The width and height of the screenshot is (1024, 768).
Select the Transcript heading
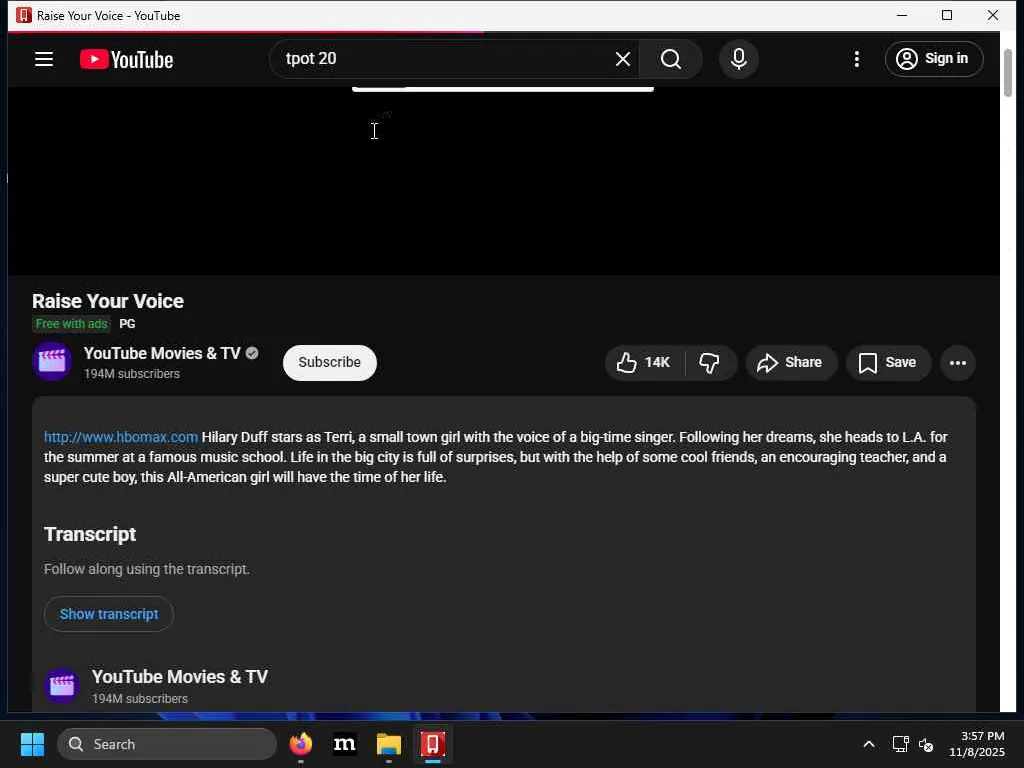coord(90,534)
